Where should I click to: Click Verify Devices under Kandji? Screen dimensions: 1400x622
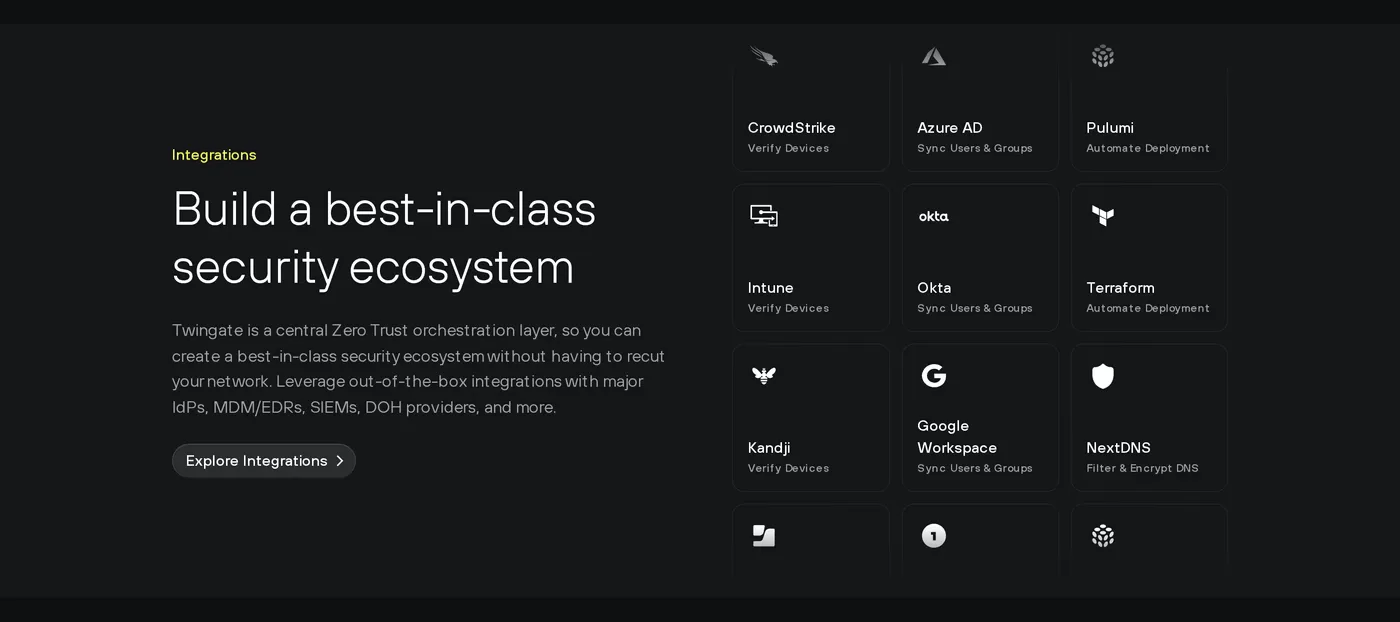[x=789, y=468]
